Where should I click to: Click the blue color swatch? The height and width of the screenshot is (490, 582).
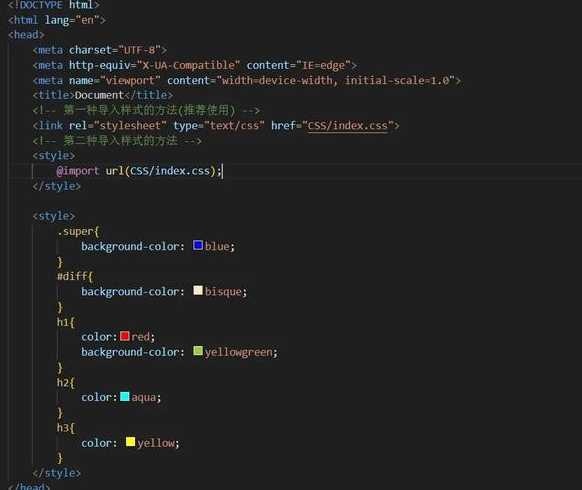198,245
